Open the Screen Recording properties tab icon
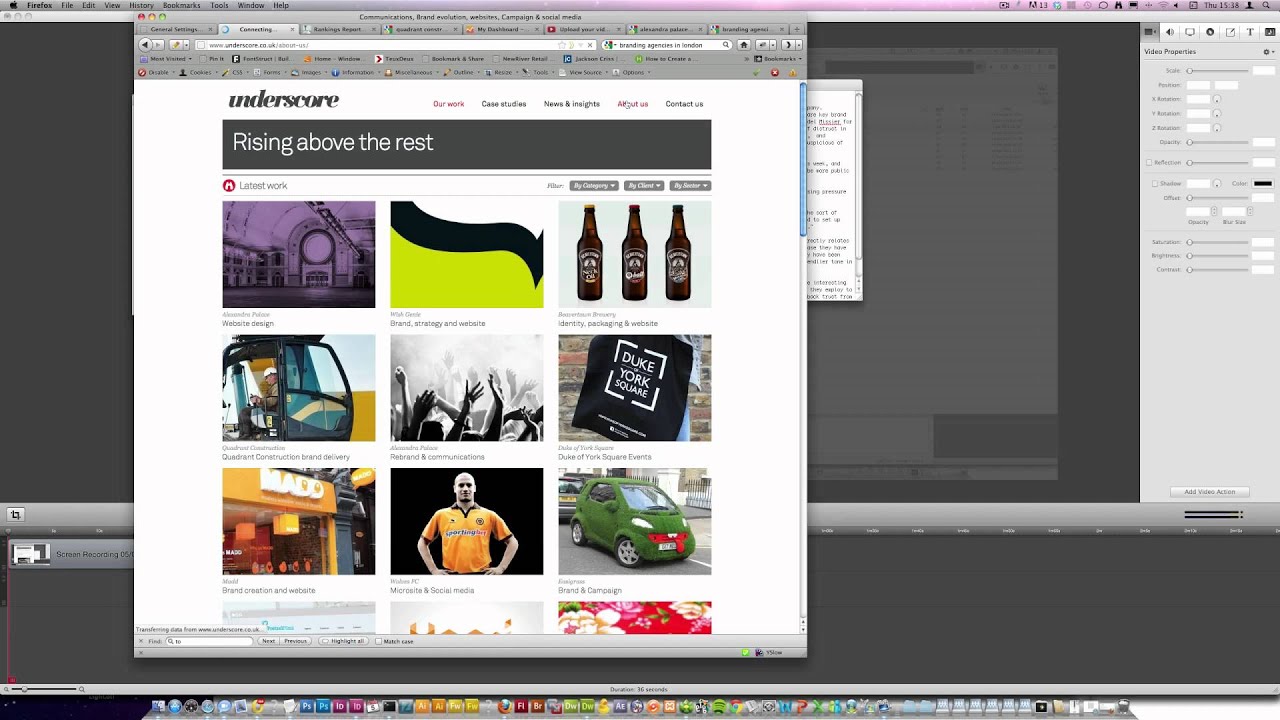This screenshot has height=720, width=1280. 1190,32
